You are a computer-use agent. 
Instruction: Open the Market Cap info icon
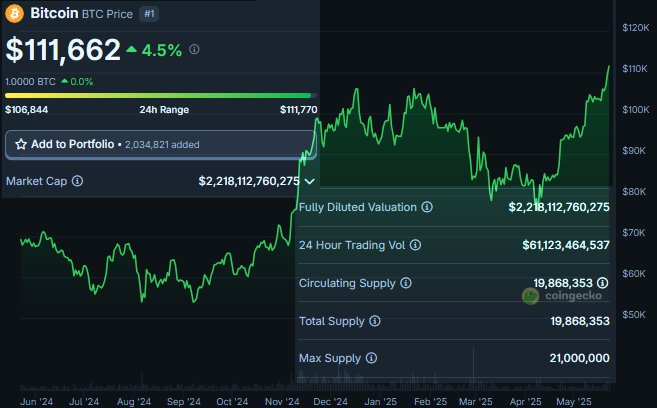pyautogui.click(x=77, y=181)
